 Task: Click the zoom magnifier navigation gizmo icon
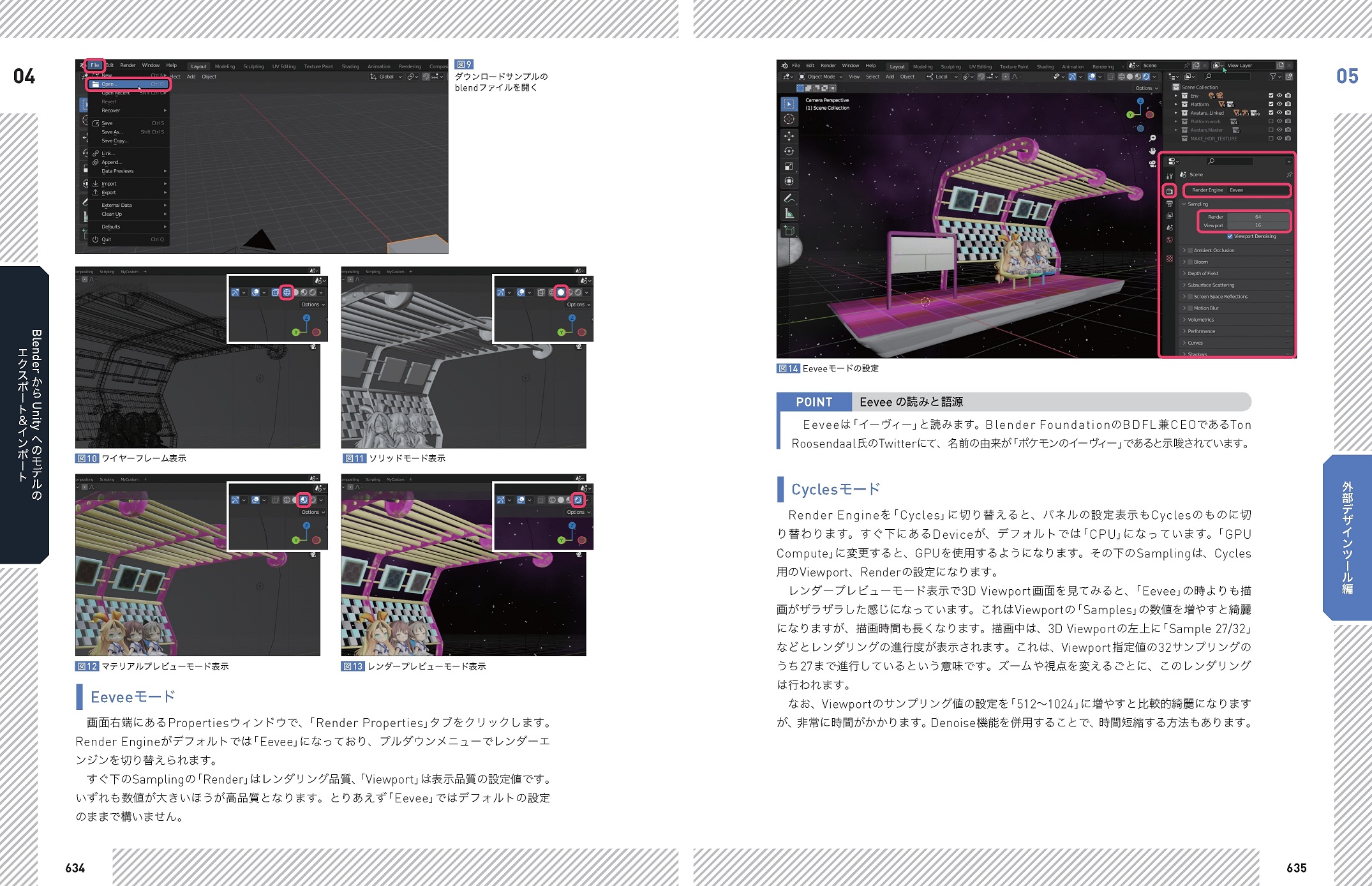[1152, 139]
